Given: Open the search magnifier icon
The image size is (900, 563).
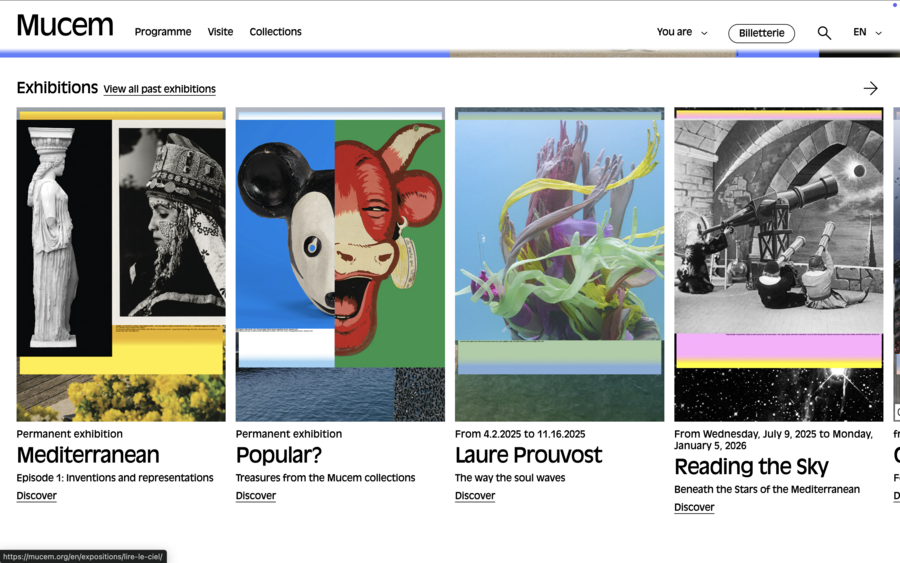Looking at the screenshot, I should (824, 33).
